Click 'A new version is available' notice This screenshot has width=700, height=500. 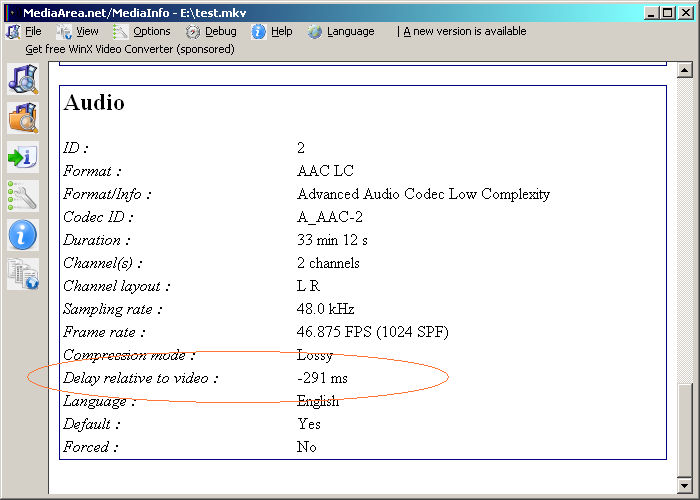465,31
